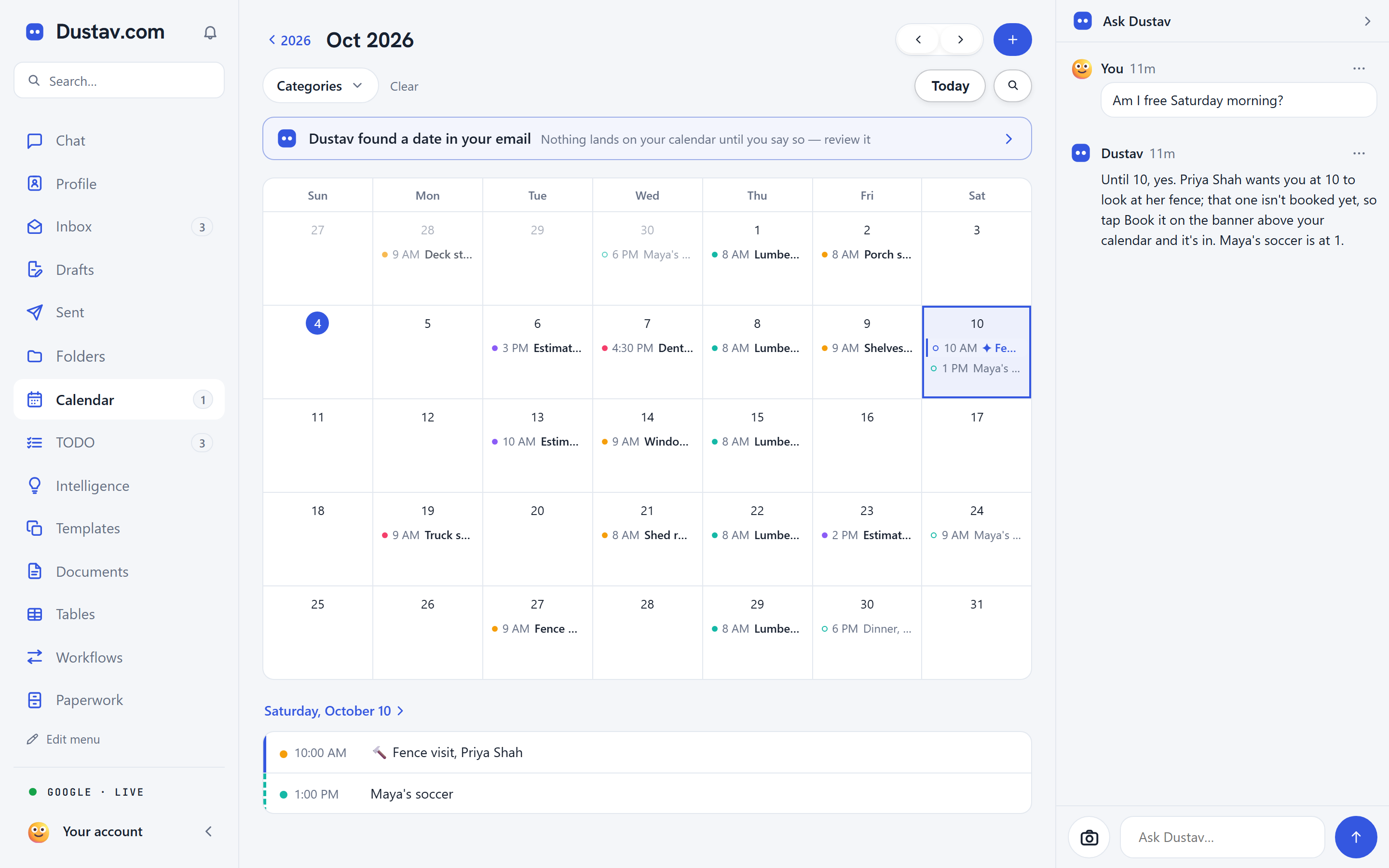Go to Inbox with 3 unread
The width and height of the screenshot is (1389, 868).
[x=119, y=227]
